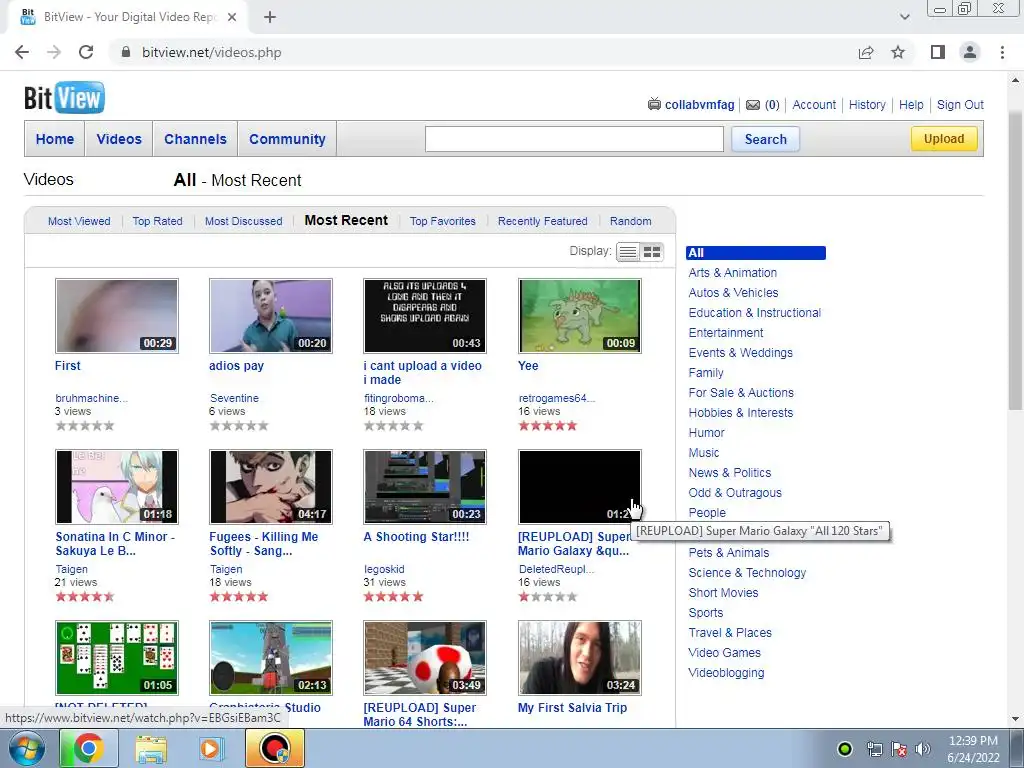
Task: Open new tab with plus icon
Action: point(270,17)
